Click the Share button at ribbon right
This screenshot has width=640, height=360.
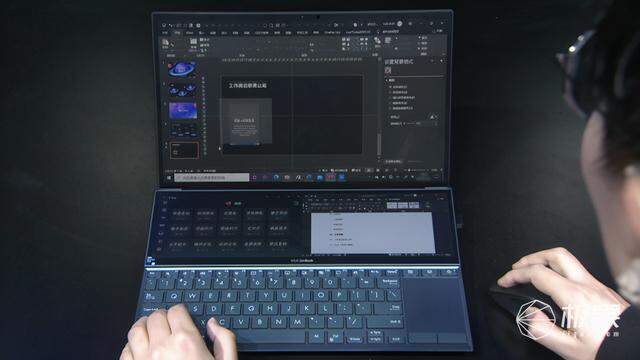[x=438, y=31]
